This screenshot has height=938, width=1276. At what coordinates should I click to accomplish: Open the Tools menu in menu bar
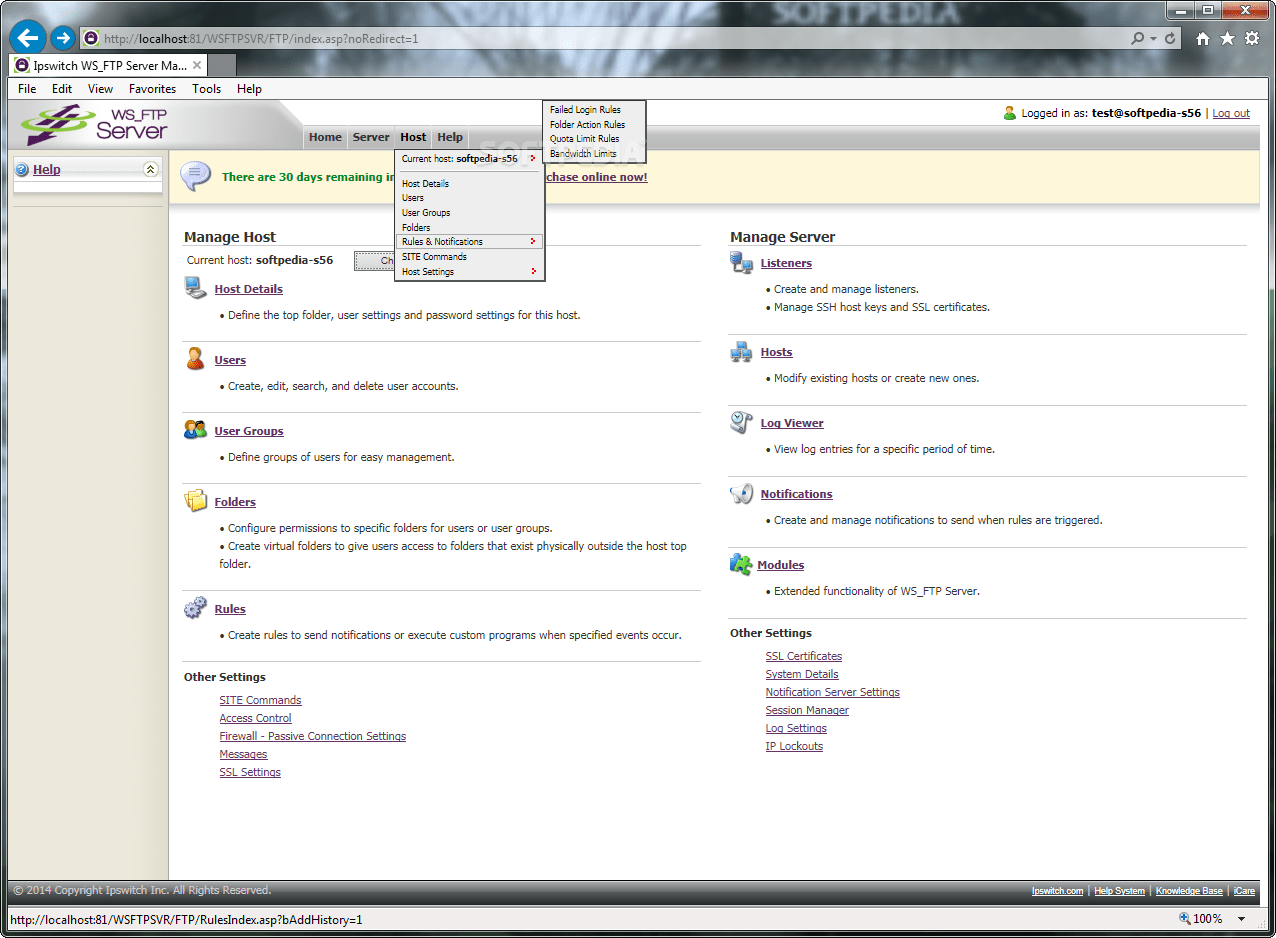(x=207, y=89)
